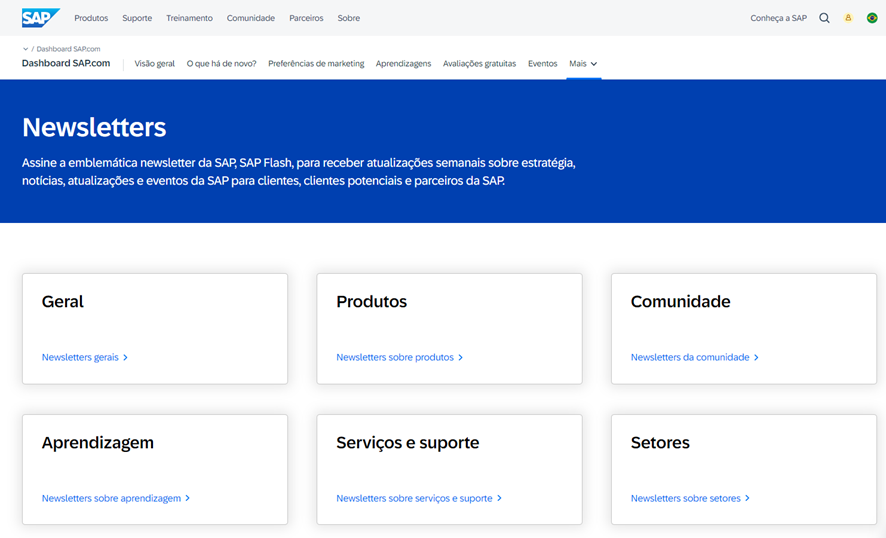Screen dimensions: 886x538
Task: Open the Produtos top menu
Action: (91, 18)
